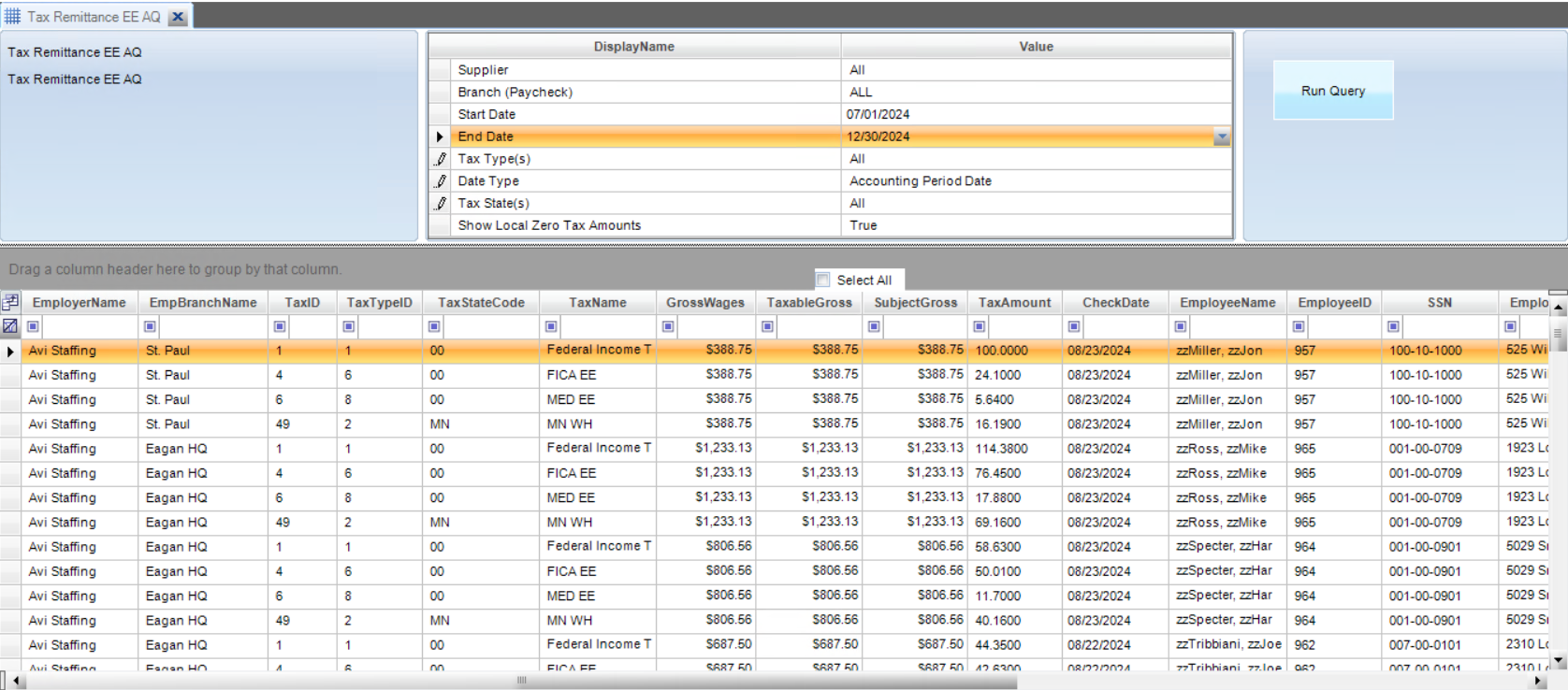Click the filter operator icon under EmployerName column
The width and height of the screenshot is (1568, 690).
pos(33,326)
